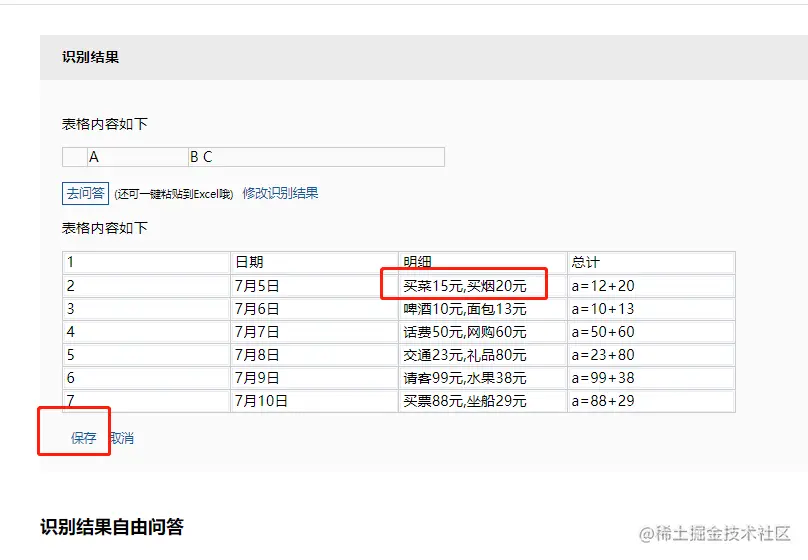Click the cell 7月5日

click(x=314, y=285)
